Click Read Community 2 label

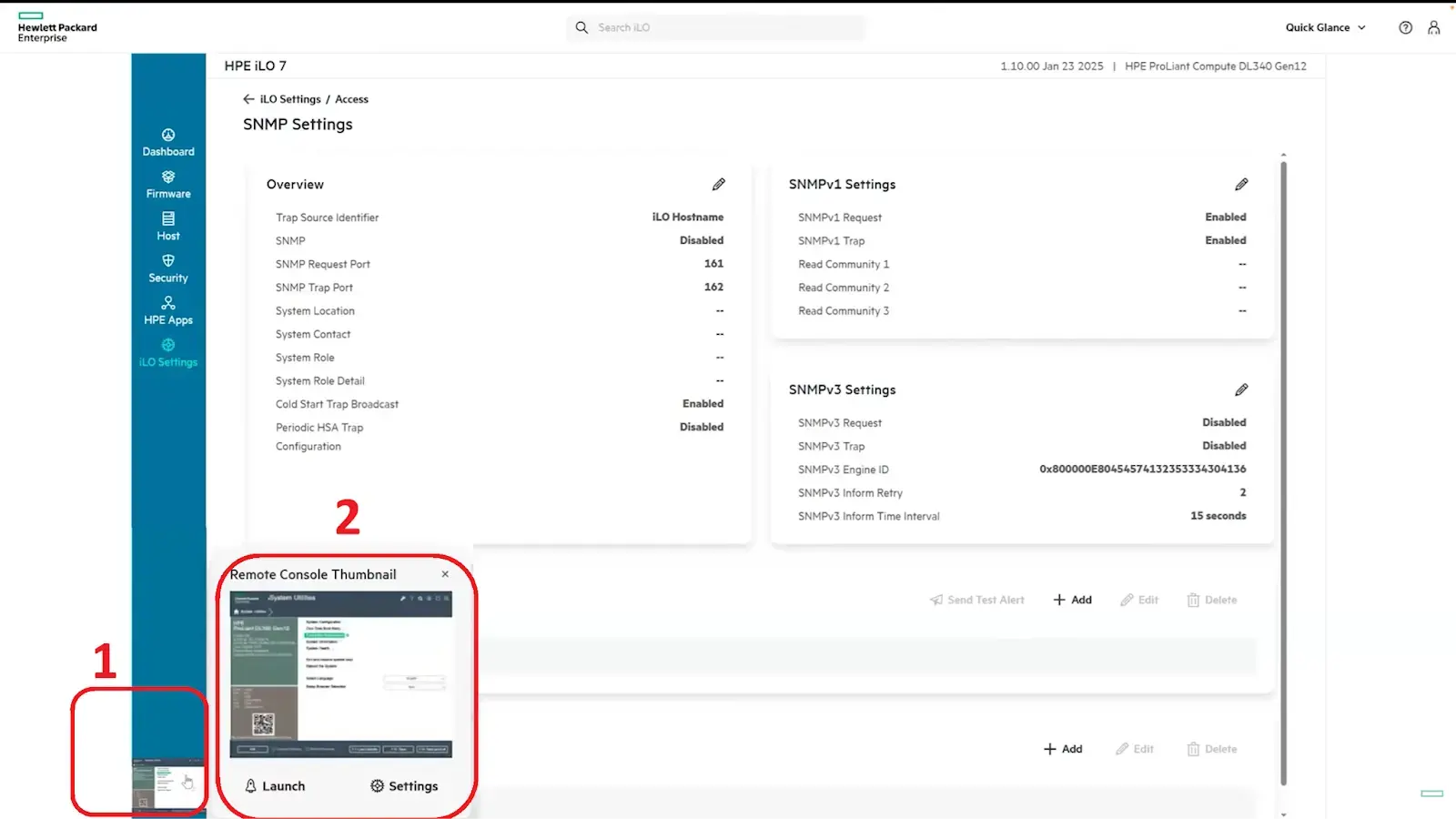(844, 288)
